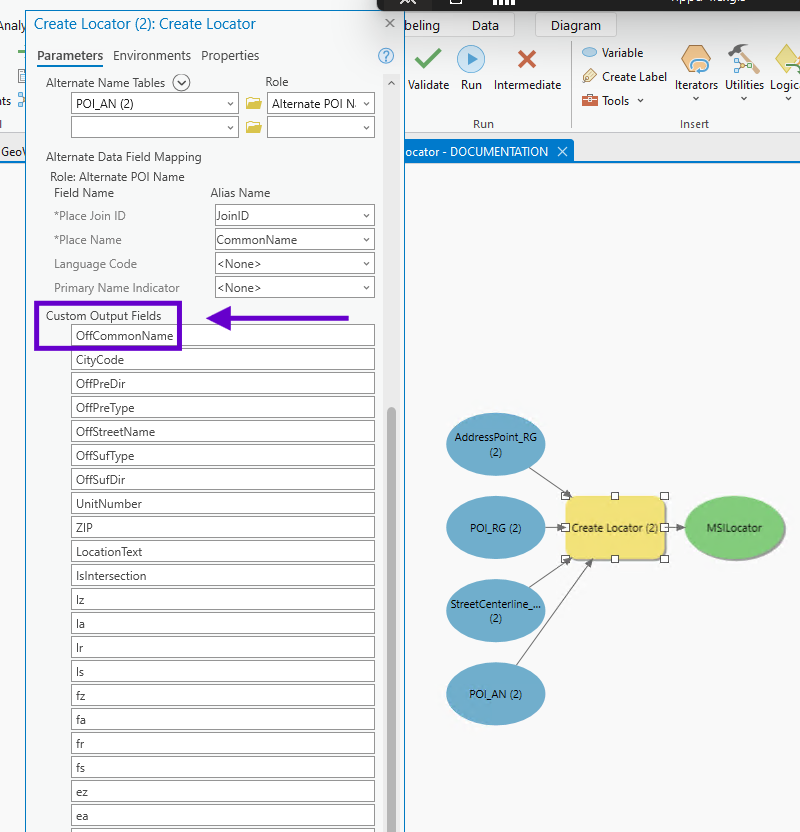Screen dimensions: 800x832
Task: Click the ea custom output field
Action: point(223,815)
